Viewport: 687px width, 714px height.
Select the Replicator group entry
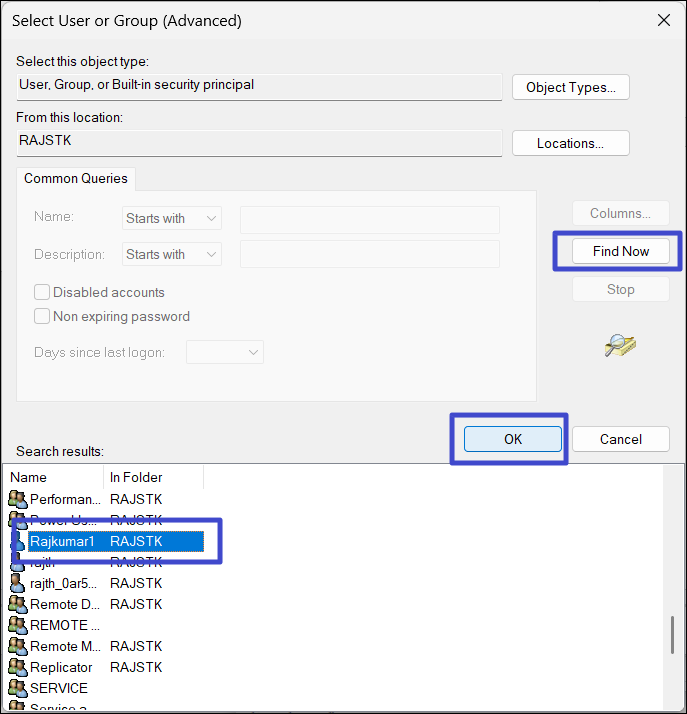pos(106,667)
